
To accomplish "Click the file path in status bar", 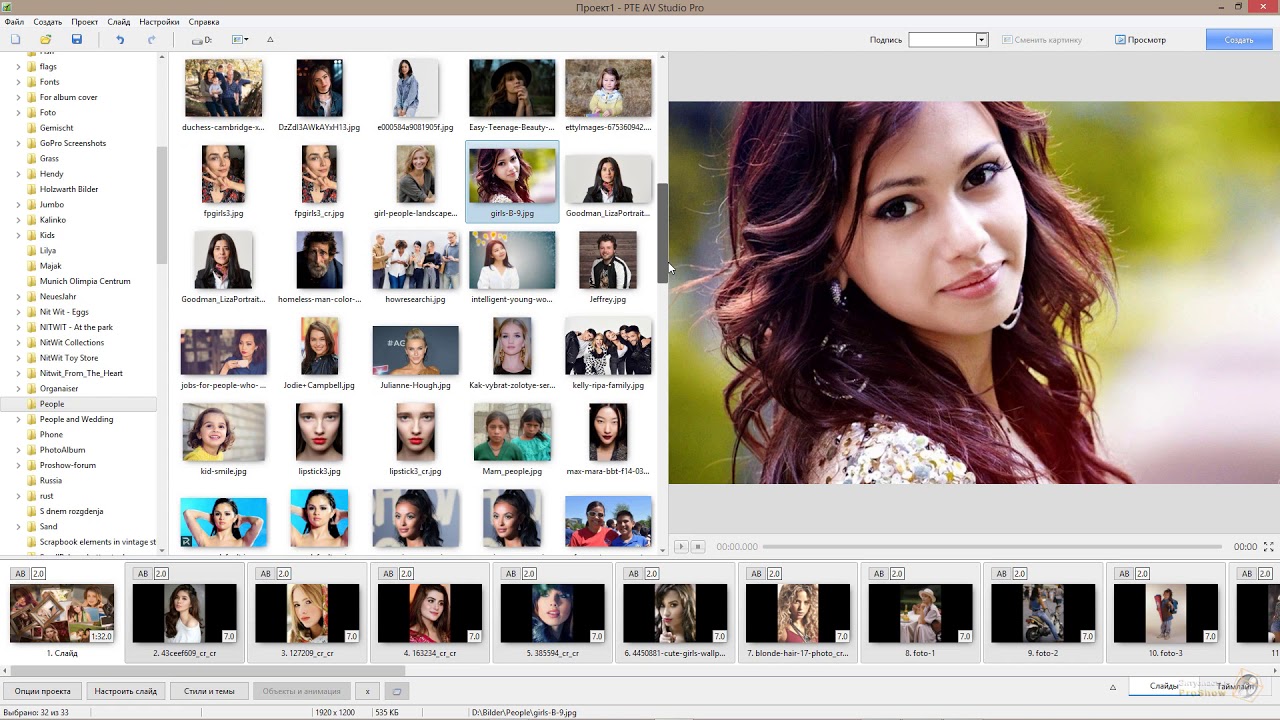I will pyautogui.click(x=524, y=712).
